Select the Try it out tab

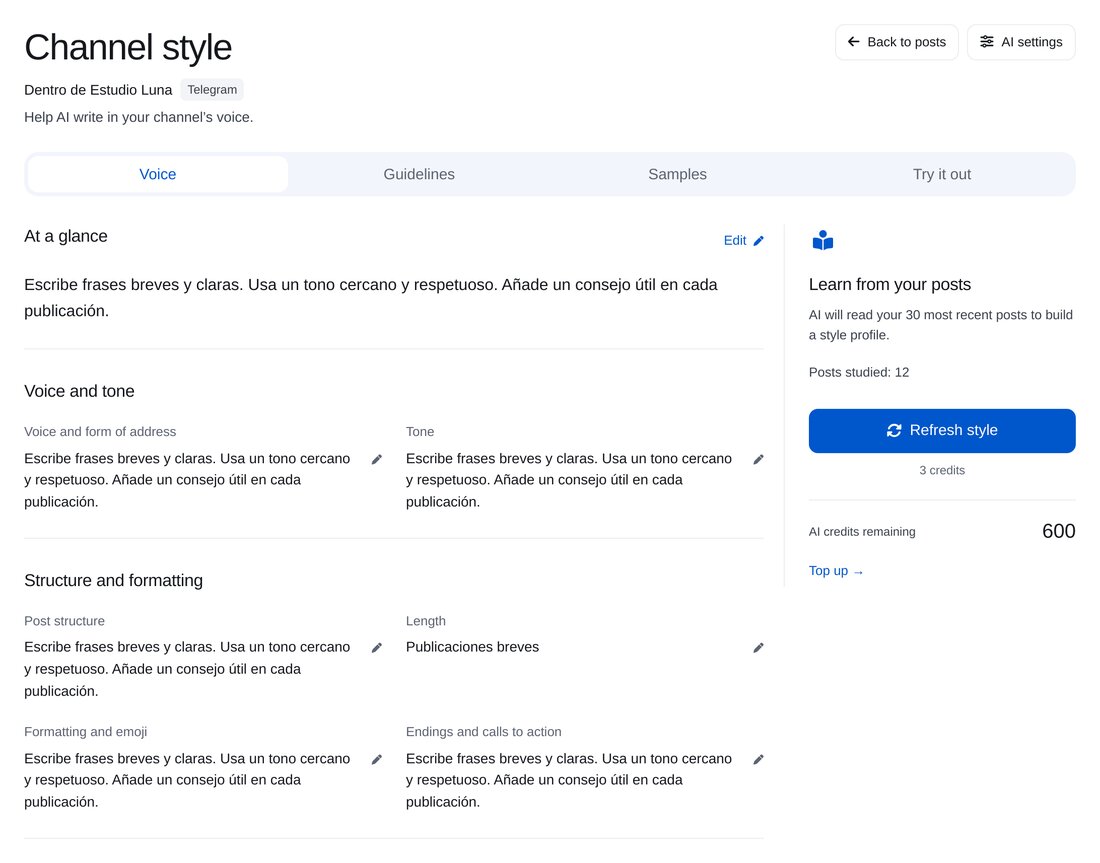point(941,174)
